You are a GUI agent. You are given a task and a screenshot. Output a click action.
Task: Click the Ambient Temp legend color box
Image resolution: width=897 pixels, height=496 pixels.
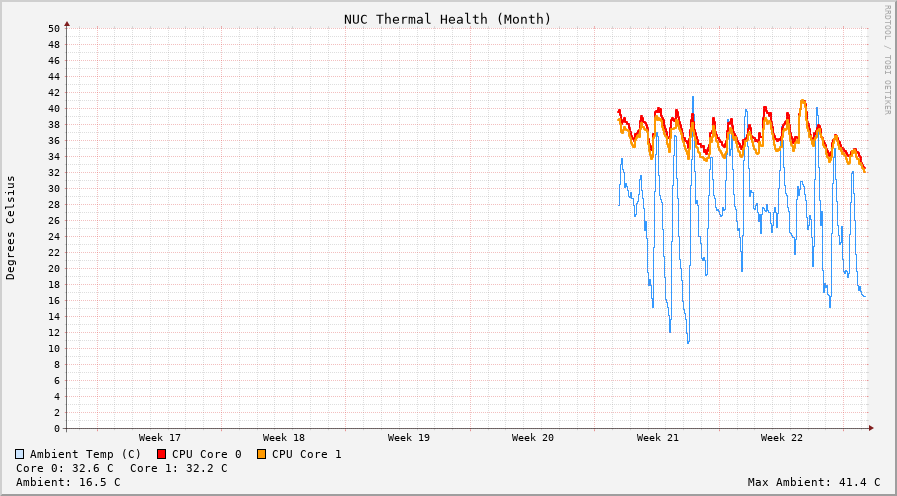tap(20, 454)
